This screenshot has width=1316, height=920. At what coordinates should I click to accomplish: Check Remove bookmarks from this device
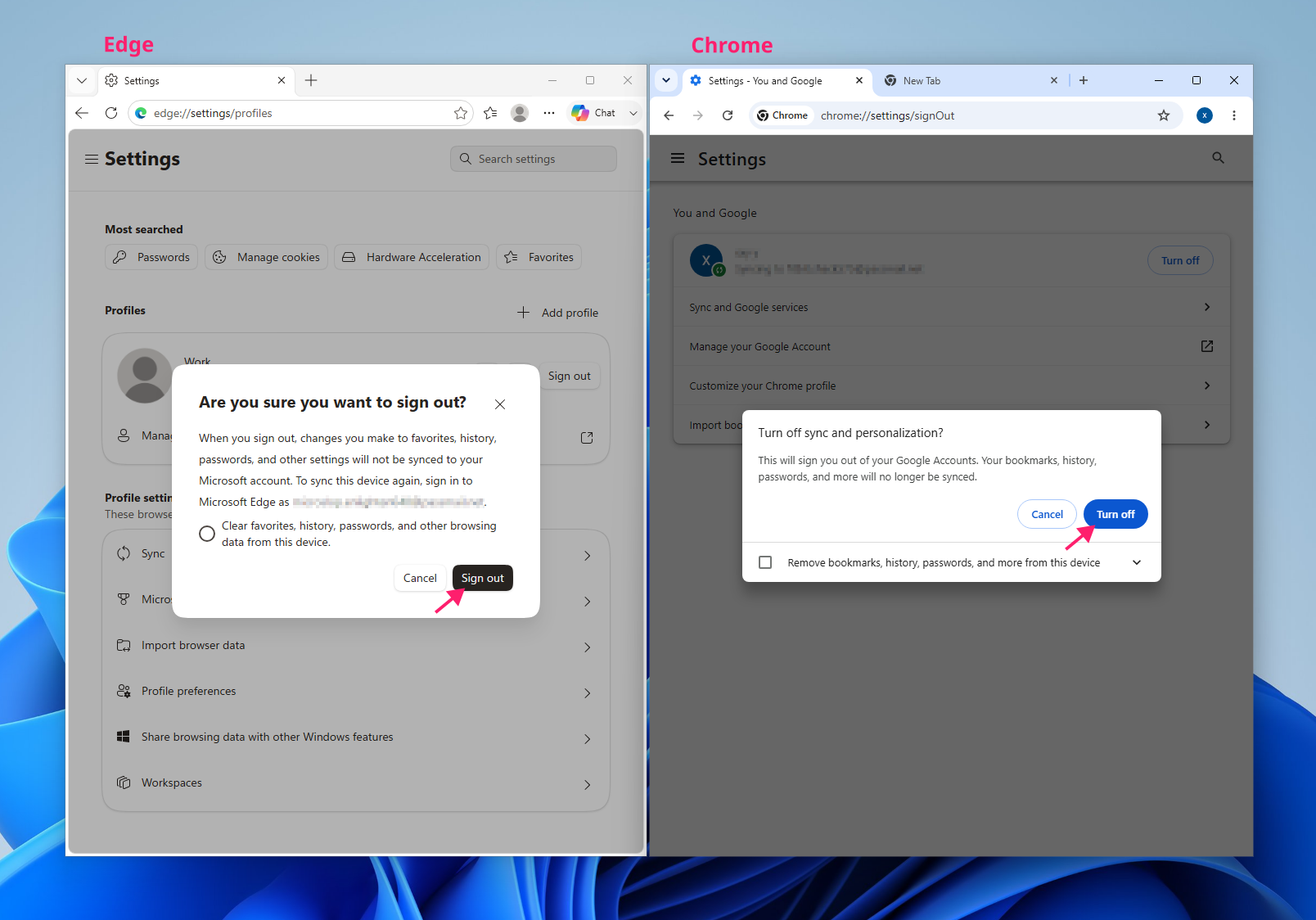tap(765, 562)
